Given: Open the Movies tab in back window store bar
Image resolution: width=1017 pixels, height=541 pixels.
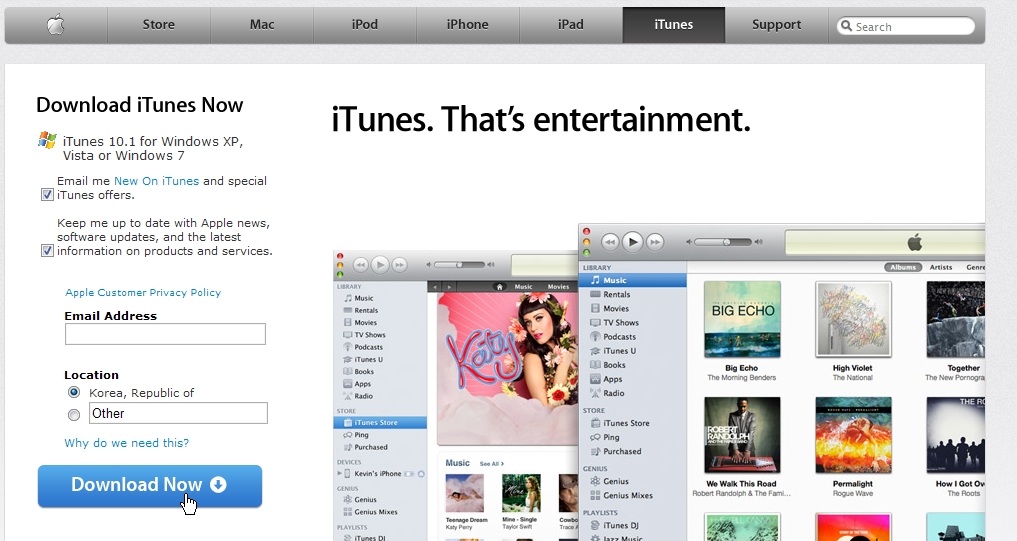Looking at the screenshot, I should coord(558,287).
